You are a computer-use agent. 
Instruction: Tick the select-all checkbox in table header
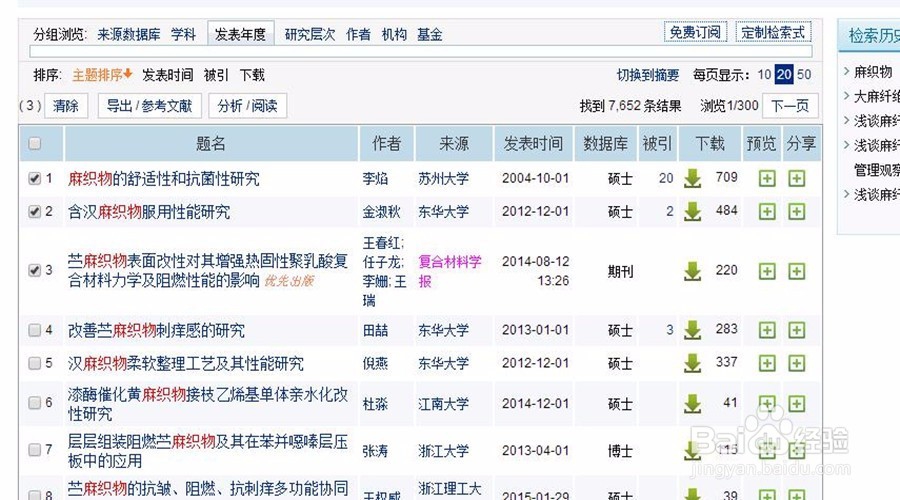[x=34, y=143]
